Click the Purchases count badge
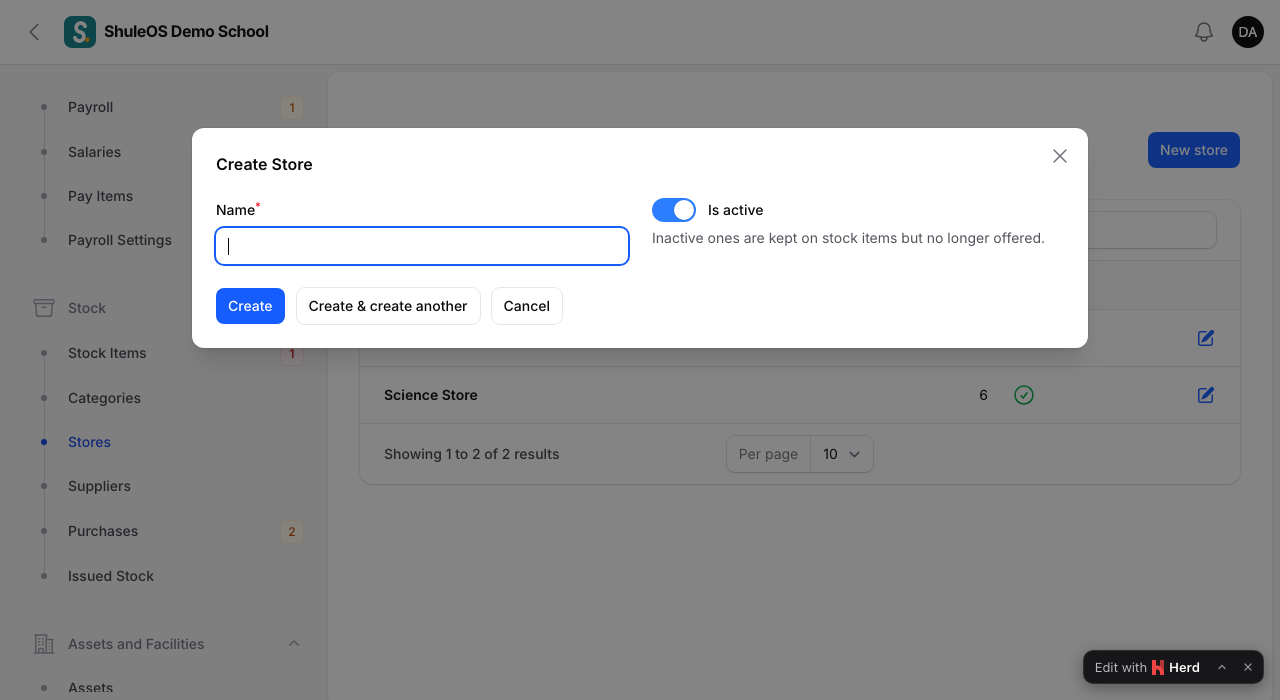This screenshot has height=700, width=1280. pos(292,532)
